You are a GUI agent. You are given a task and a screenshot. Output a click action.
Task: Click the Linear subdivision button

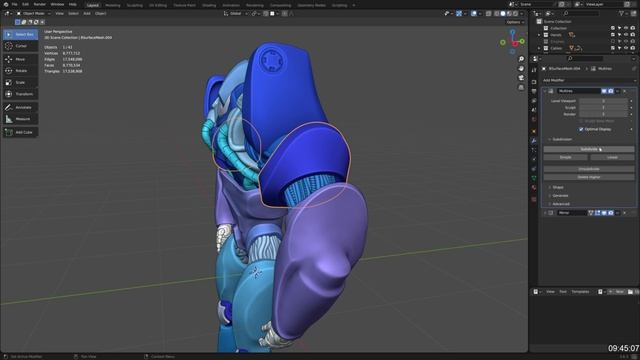[612, 157]
